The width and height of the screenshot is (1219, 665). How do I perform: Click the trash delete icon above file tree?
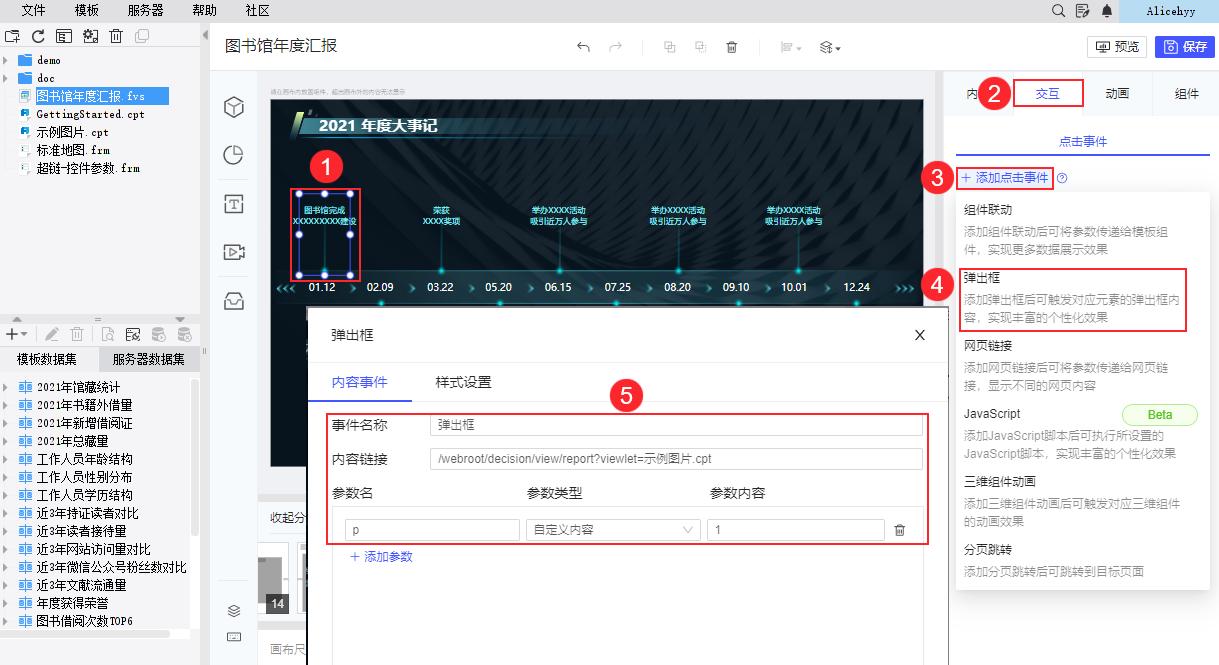point(116,35)
